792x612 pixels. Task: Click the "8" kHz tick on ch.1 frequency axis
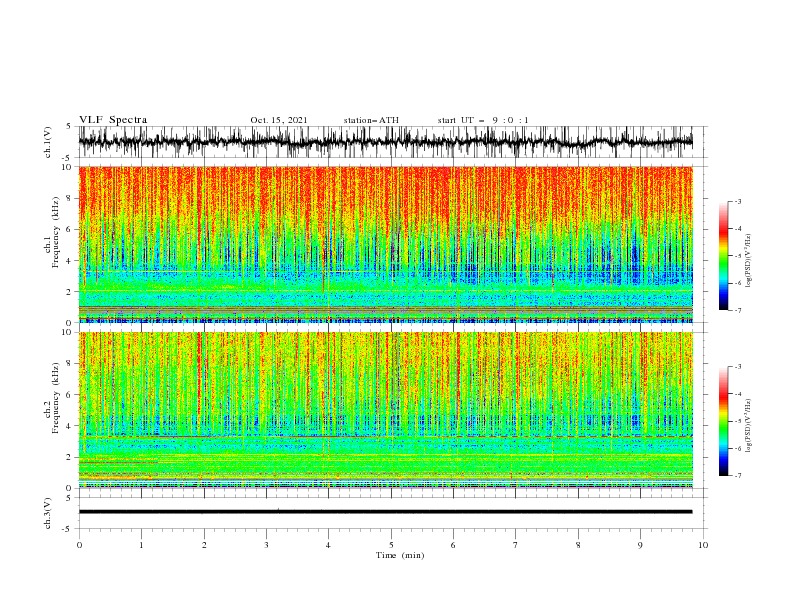pos(70,198)
